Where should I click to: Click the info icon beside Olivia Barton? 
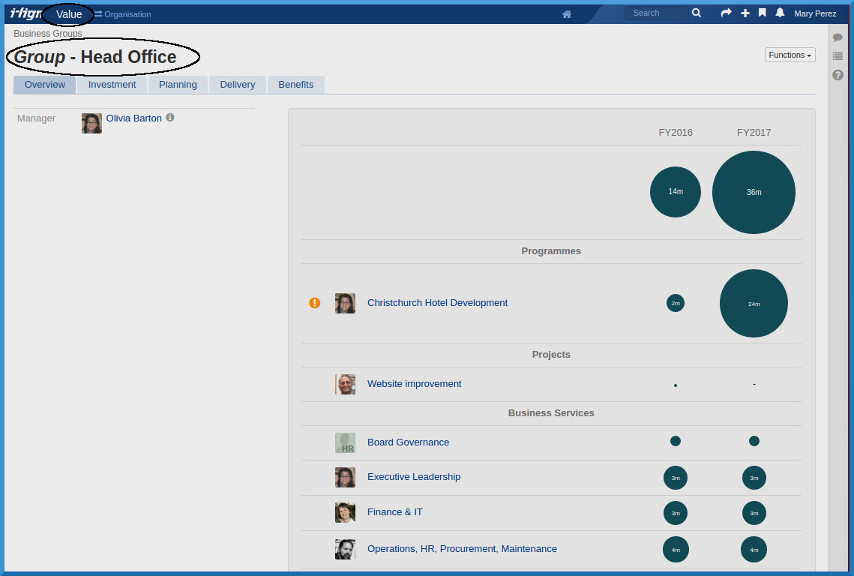click(170, 118)
